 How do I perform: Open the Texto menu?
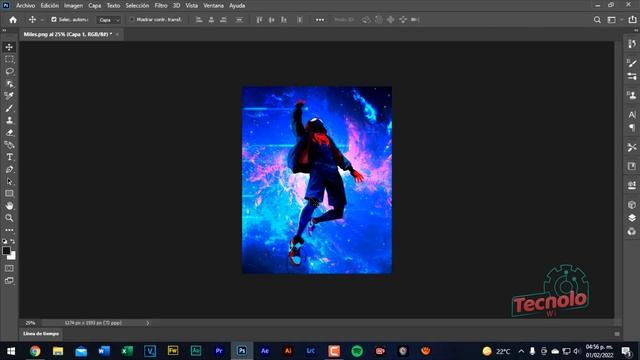pos(113,6)
